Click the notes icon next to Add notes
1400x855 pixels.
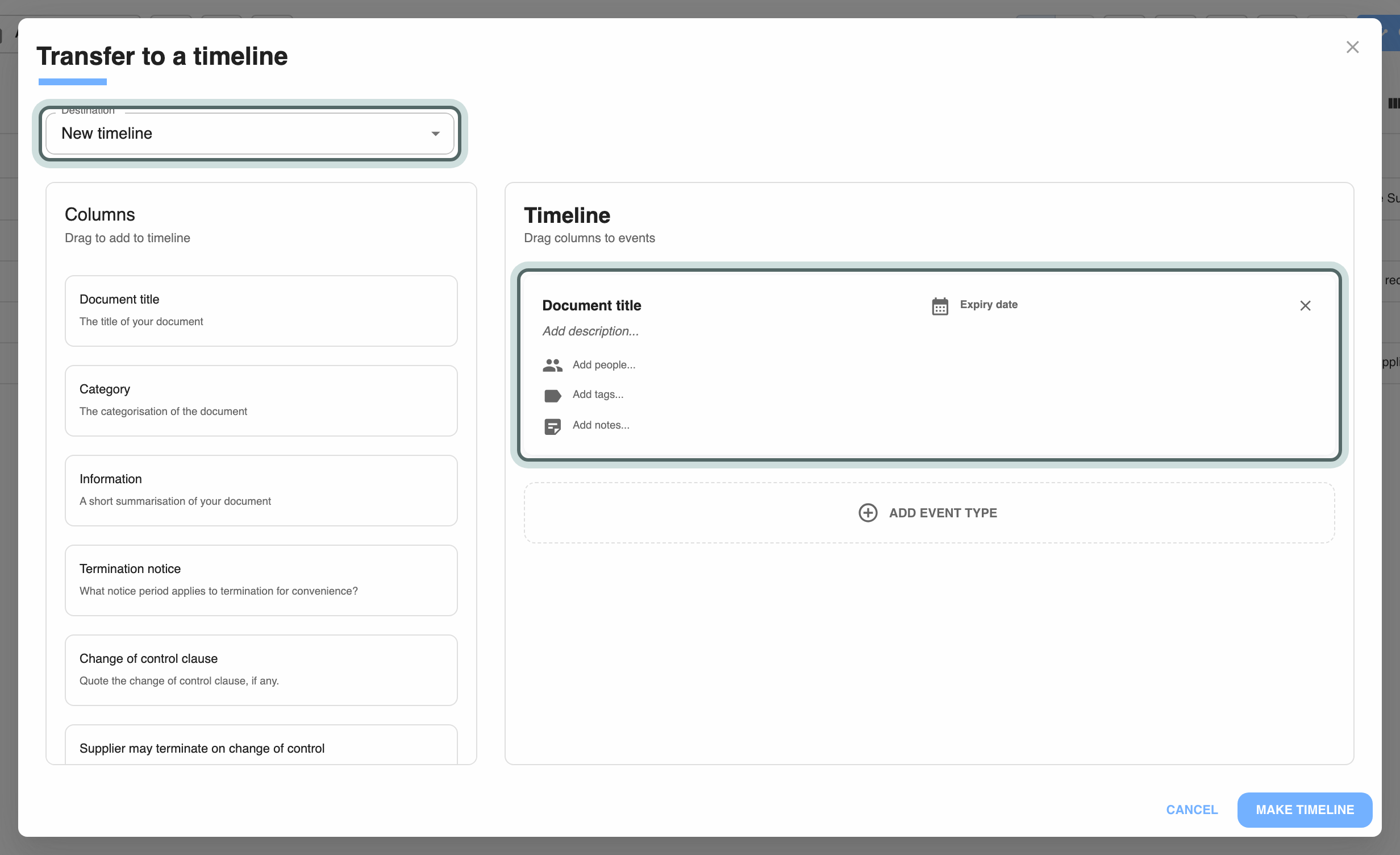coord(552,426)
